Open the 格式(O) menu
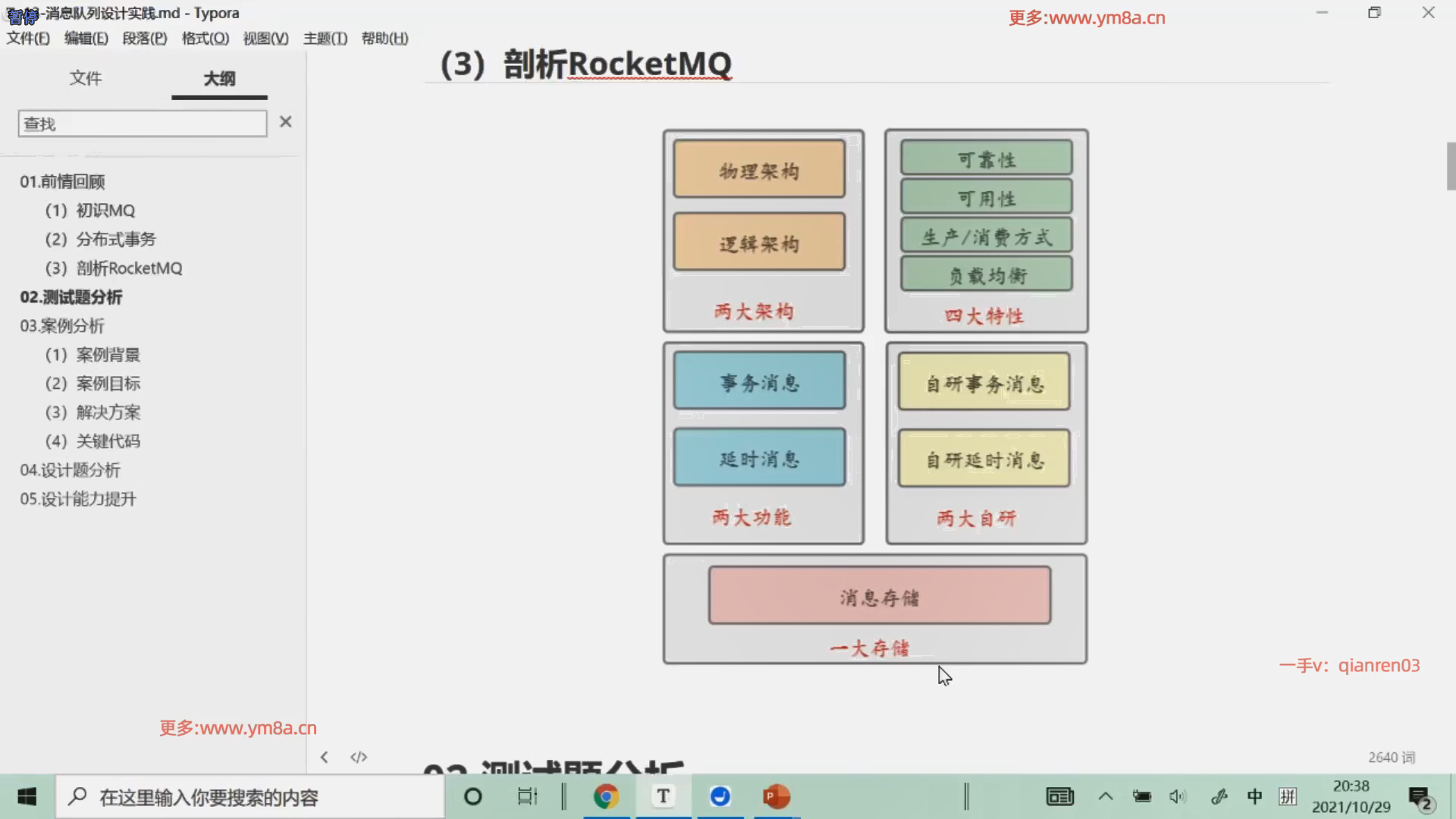The image size is (1456, 819). (205, 38)
